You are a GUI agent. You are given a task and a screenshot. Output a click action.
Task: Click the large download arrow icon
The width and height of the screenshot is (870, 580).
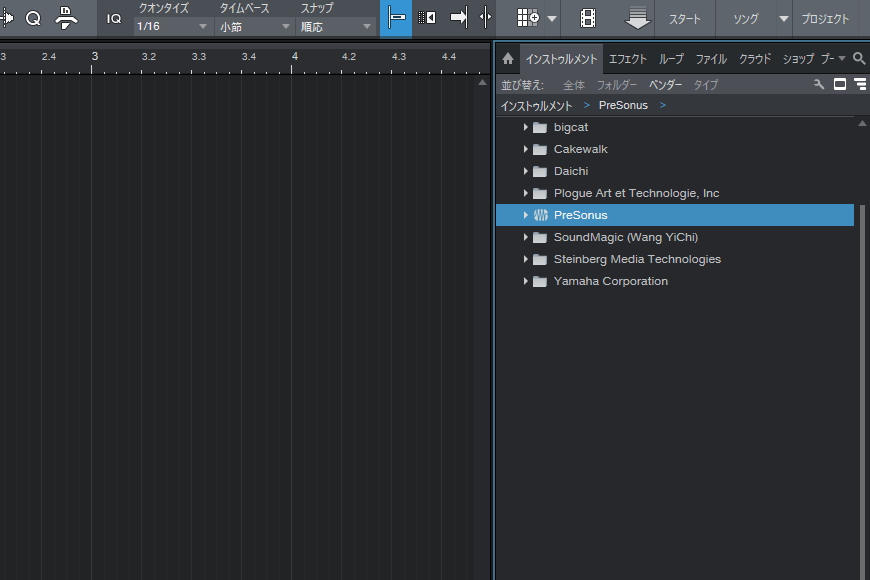[637, 18]
